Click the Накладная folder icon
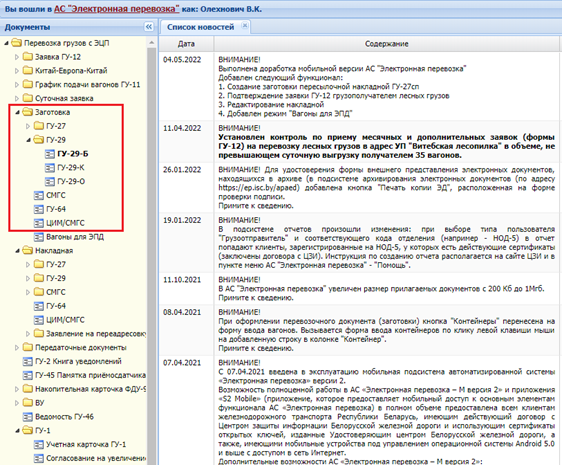Viewport: 562px width, 465px height. 28,250
